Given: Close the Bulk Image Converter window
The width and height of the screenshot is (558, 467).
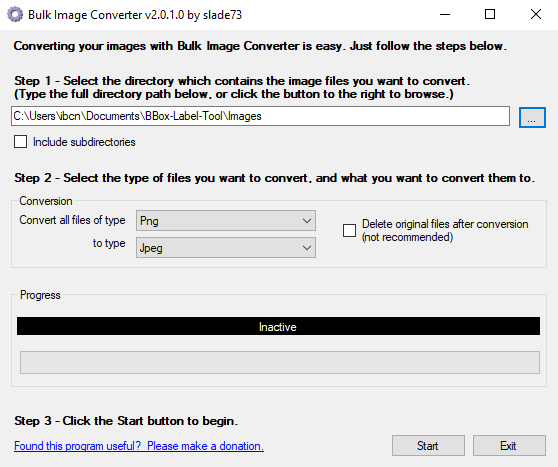Looking at the screenshot, I should (536, 15).
